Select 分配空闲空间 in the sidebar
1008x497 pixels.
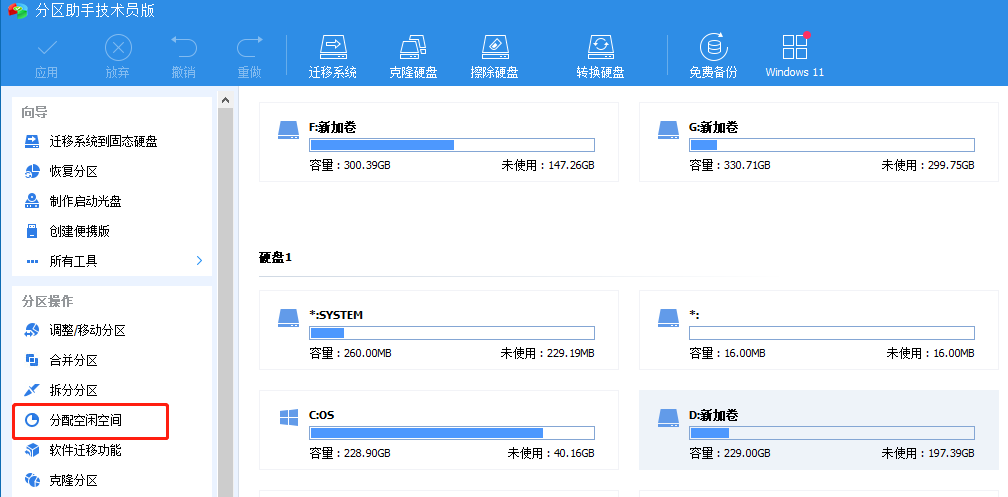point(92,421)
